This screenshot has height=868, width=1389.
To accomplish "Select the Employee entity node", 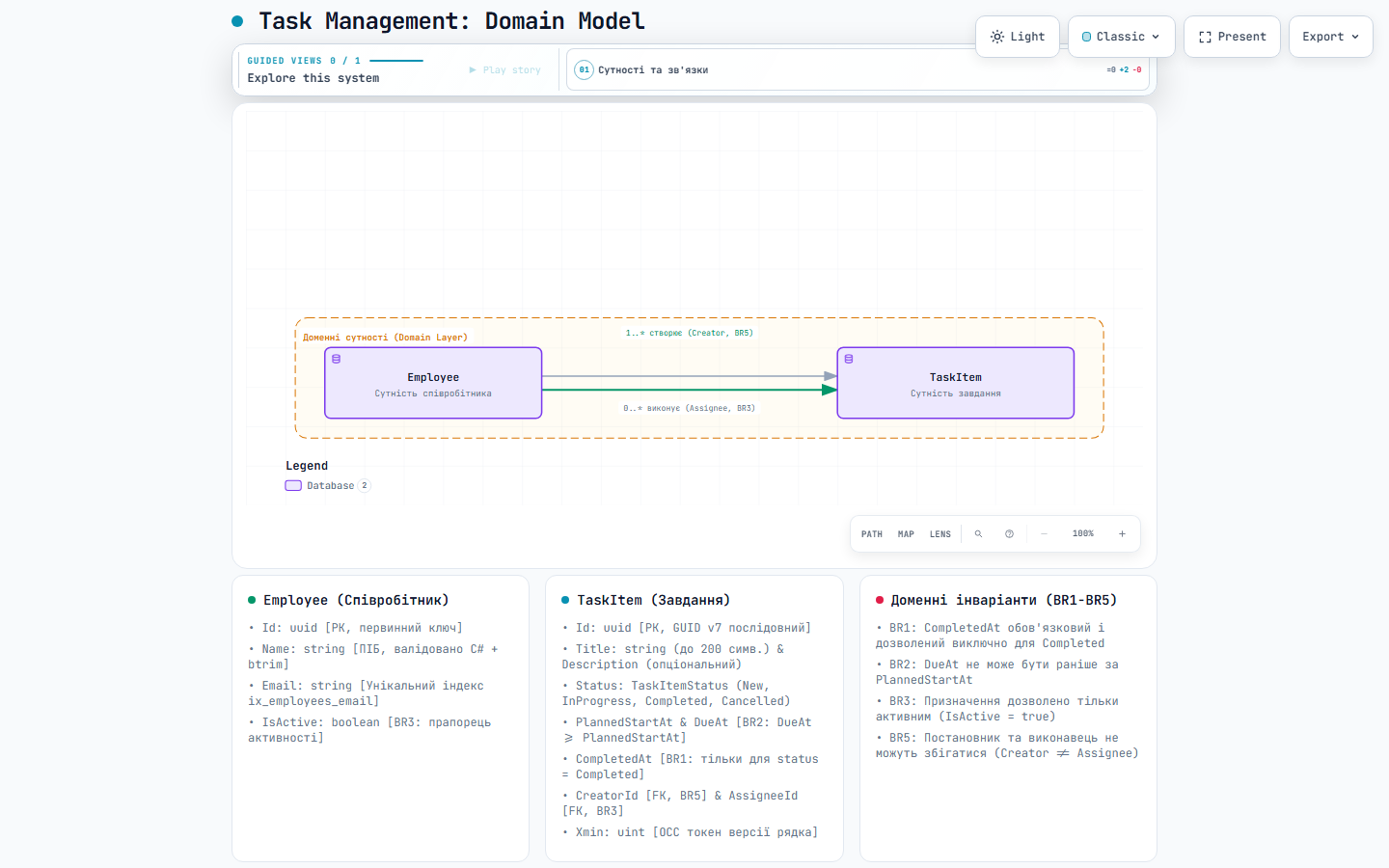I will pyautogui.click(x=433, y=383).
